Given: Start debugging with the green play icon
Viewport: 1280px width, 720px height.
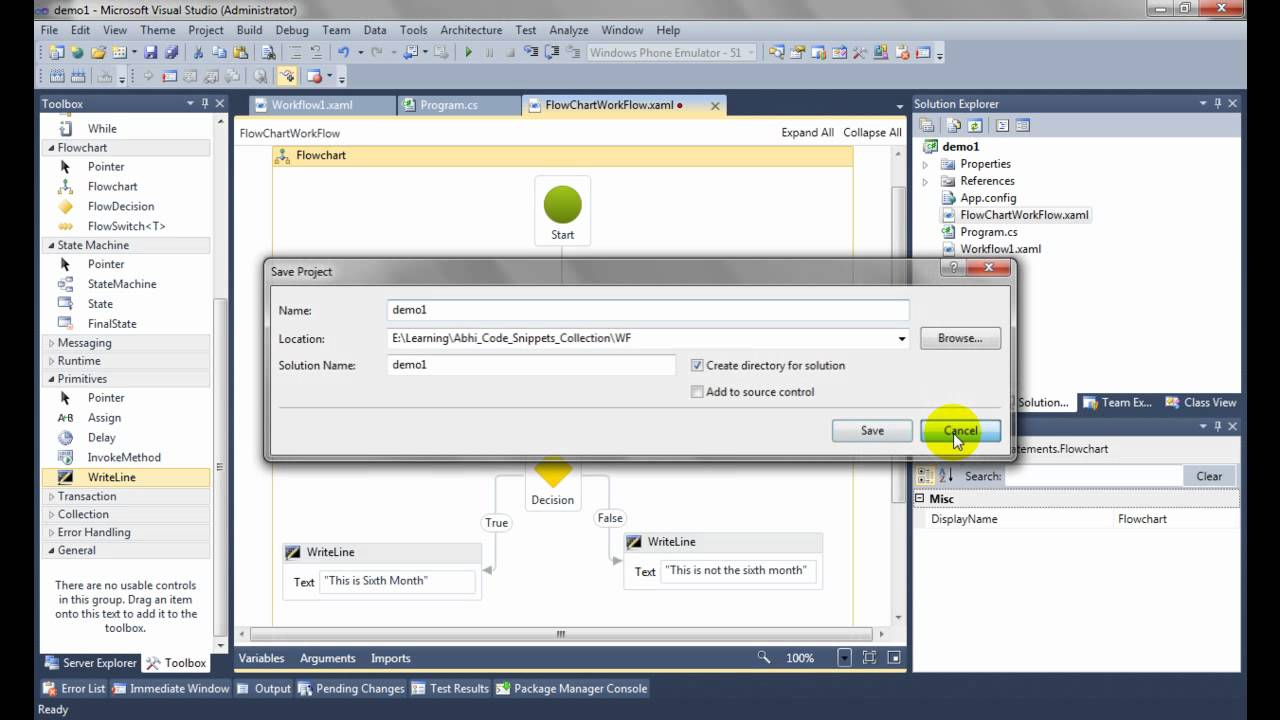Looking at the screenshot, I should click(468, 52).
